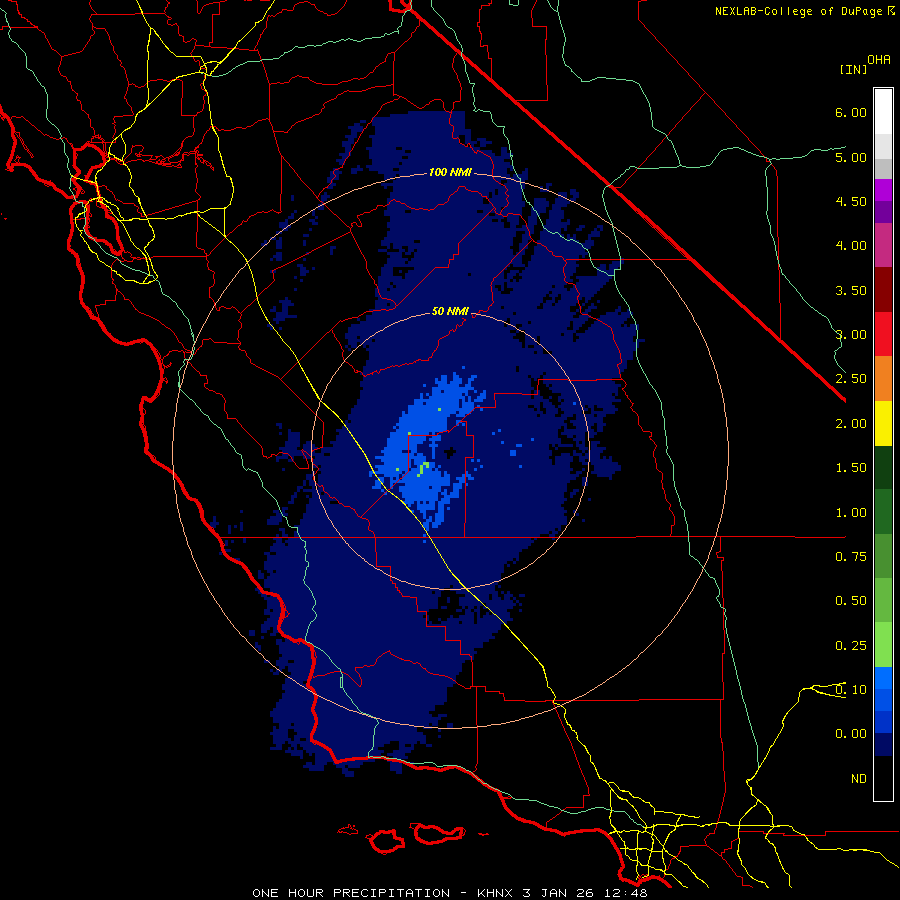Click the 1.50 legend value
This screenshot has width=900, height=900.
point(851,468)
